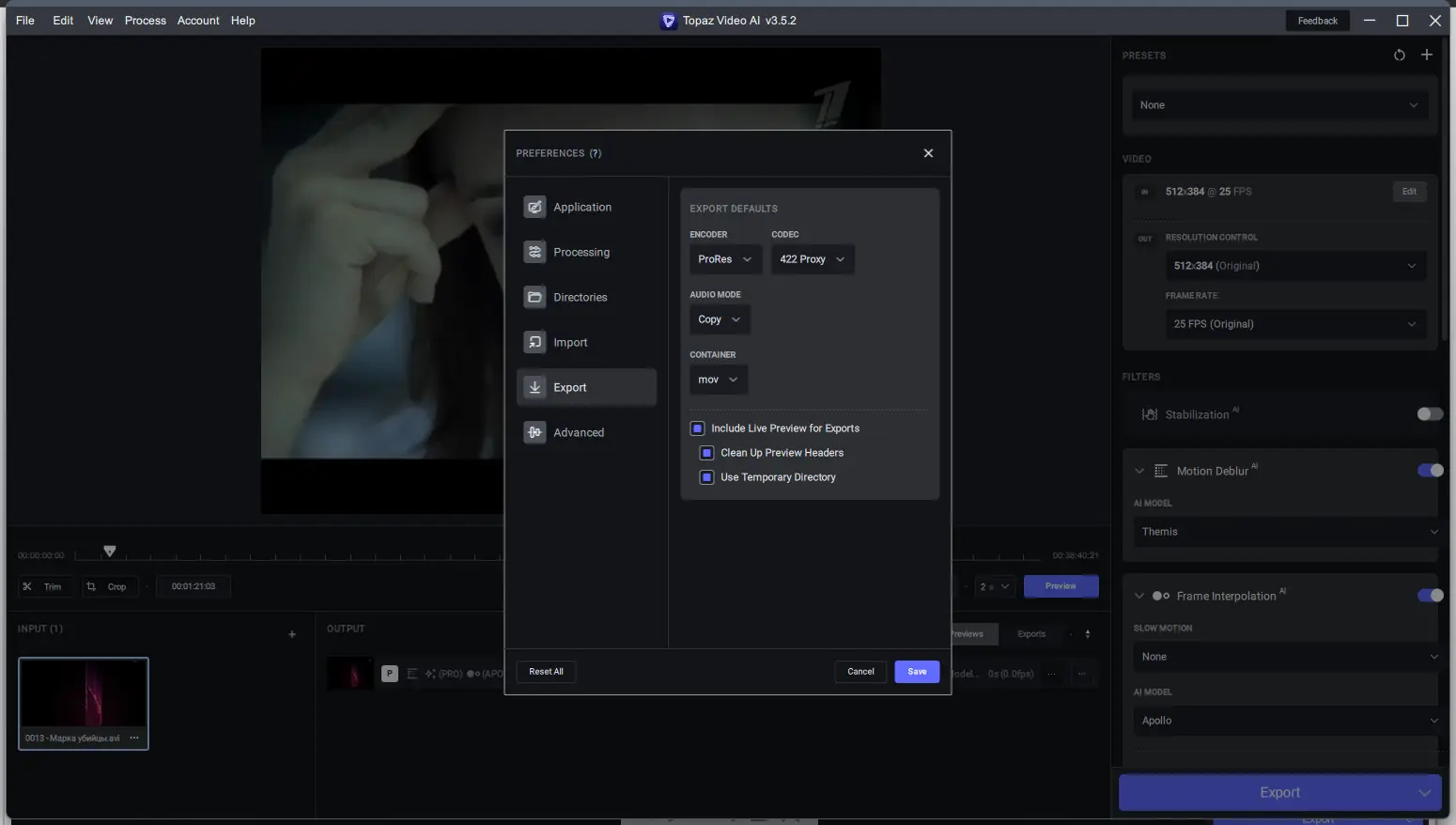Viewport: 1456px width, 825px height.
Task: Select the Trim scissors tool
Action: (x=45, y=585)
